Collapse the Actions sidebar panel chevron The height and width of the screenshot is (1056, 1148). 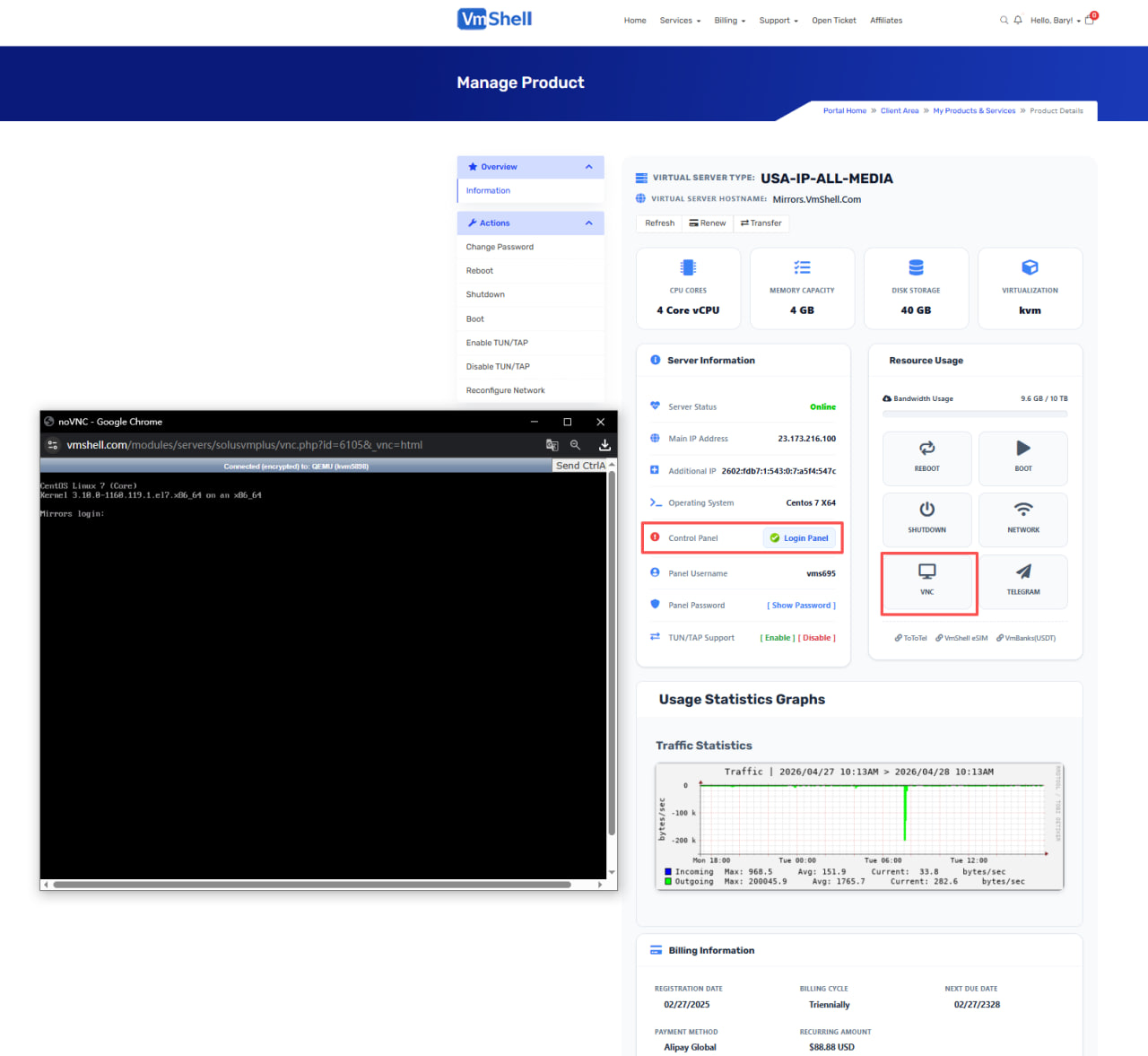[x=588, y=223]
